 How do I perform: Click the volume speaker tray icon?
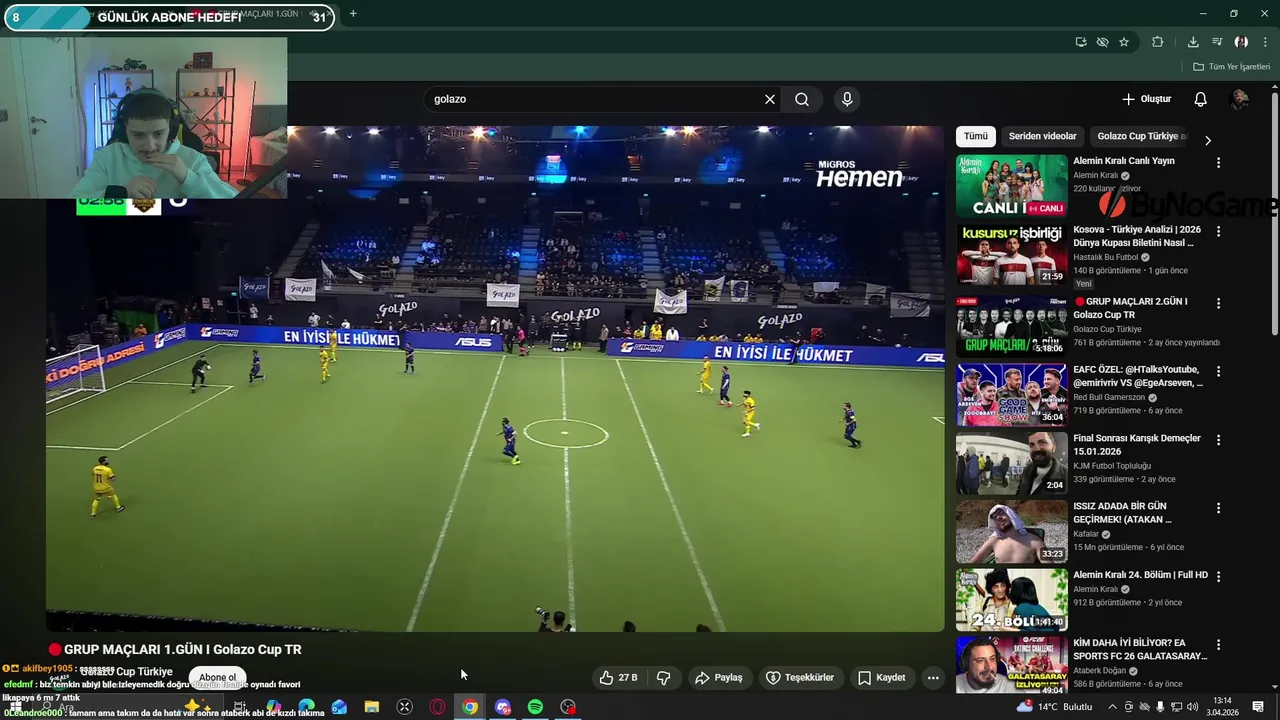click(x=1192, y=707)
